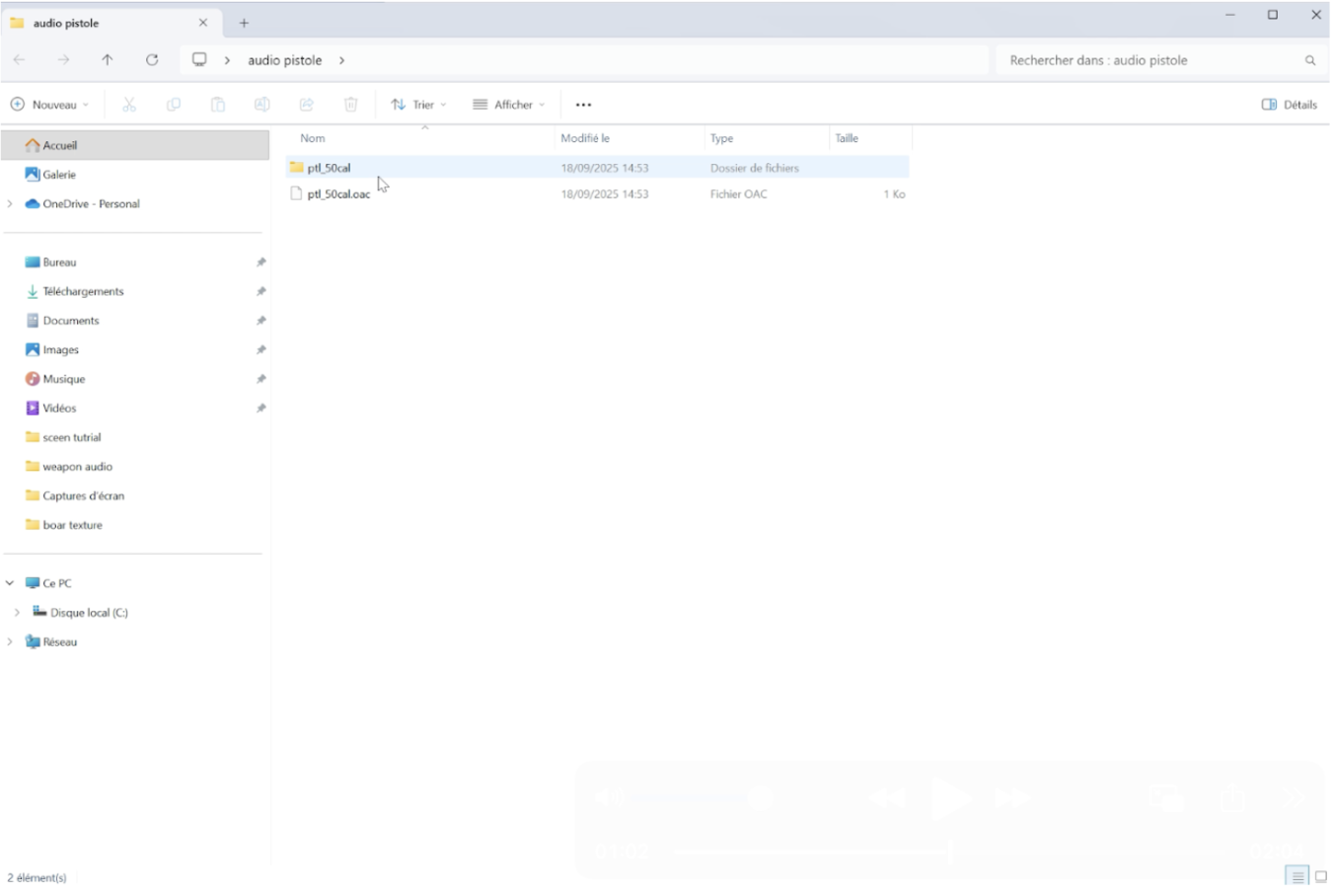
Task: Open the three-dots more options menu
Action: coord(583,105)
